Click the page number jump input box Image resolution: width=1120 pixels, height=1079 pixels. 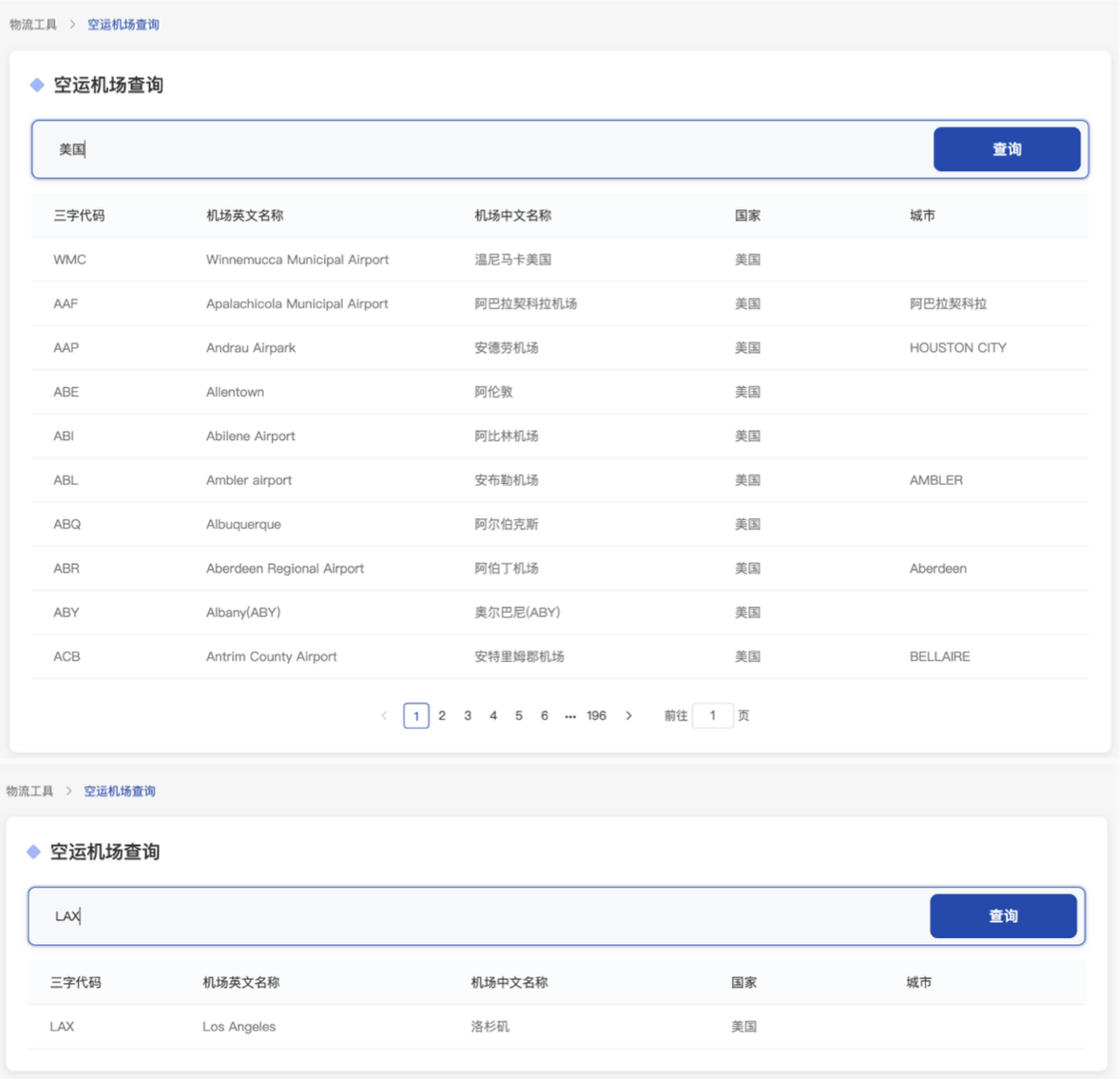point(712,716)
